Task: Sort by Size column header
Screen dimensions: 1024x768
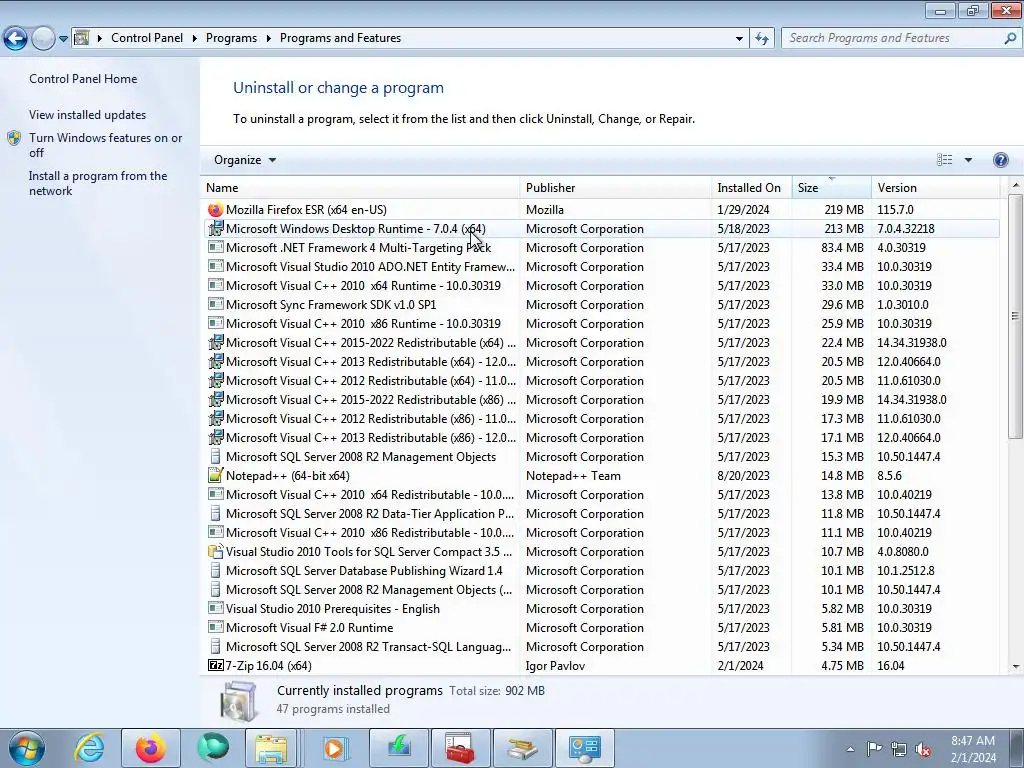Action: [x=831, y=187]
